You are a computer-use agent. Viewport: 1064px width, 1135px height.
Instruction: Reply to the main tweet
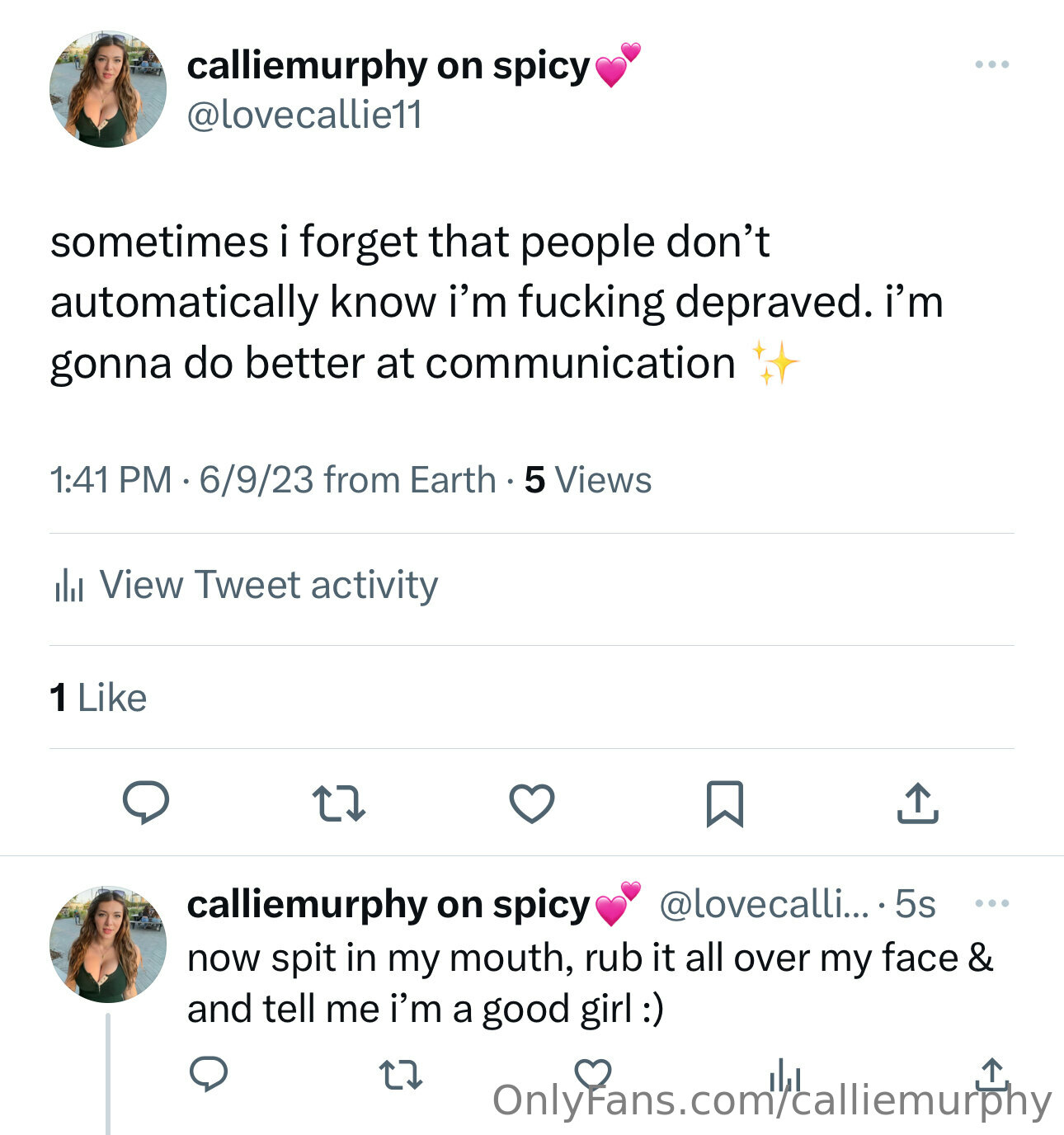146,803
